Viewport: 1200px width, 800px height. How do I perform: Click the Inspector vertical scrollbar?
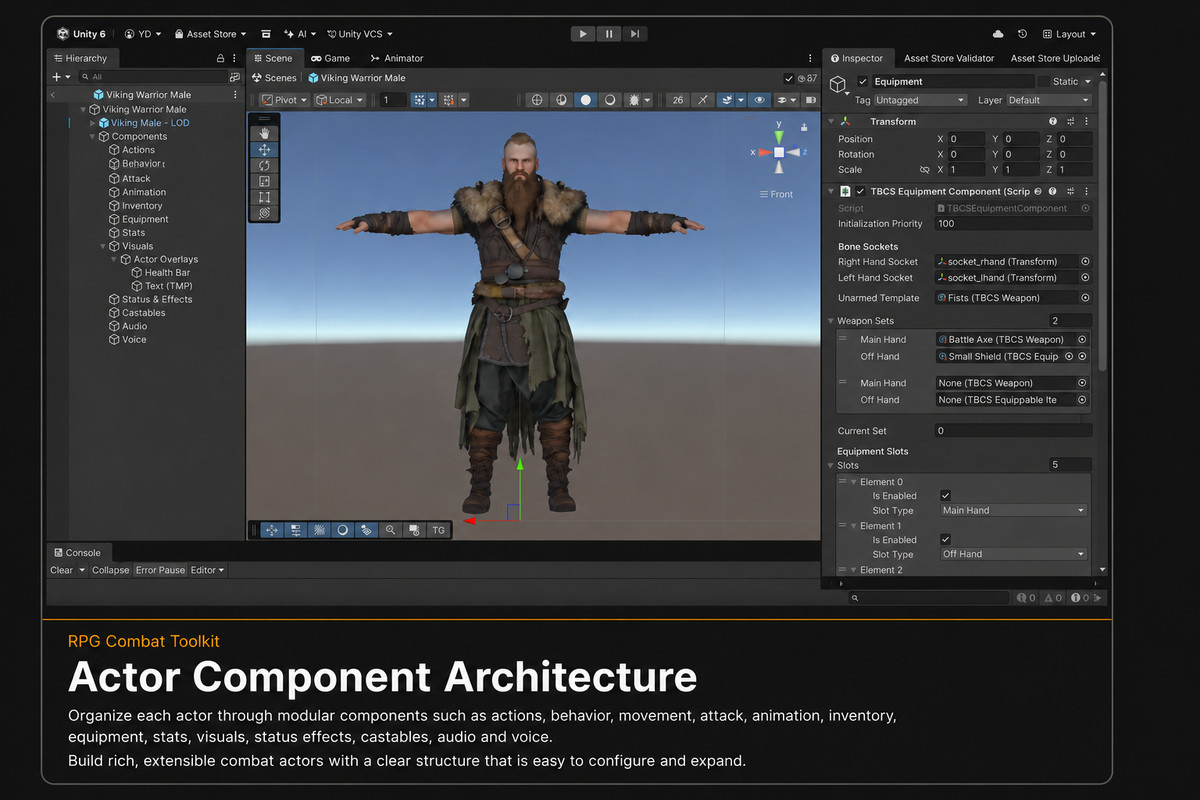tap(1102, 225)
